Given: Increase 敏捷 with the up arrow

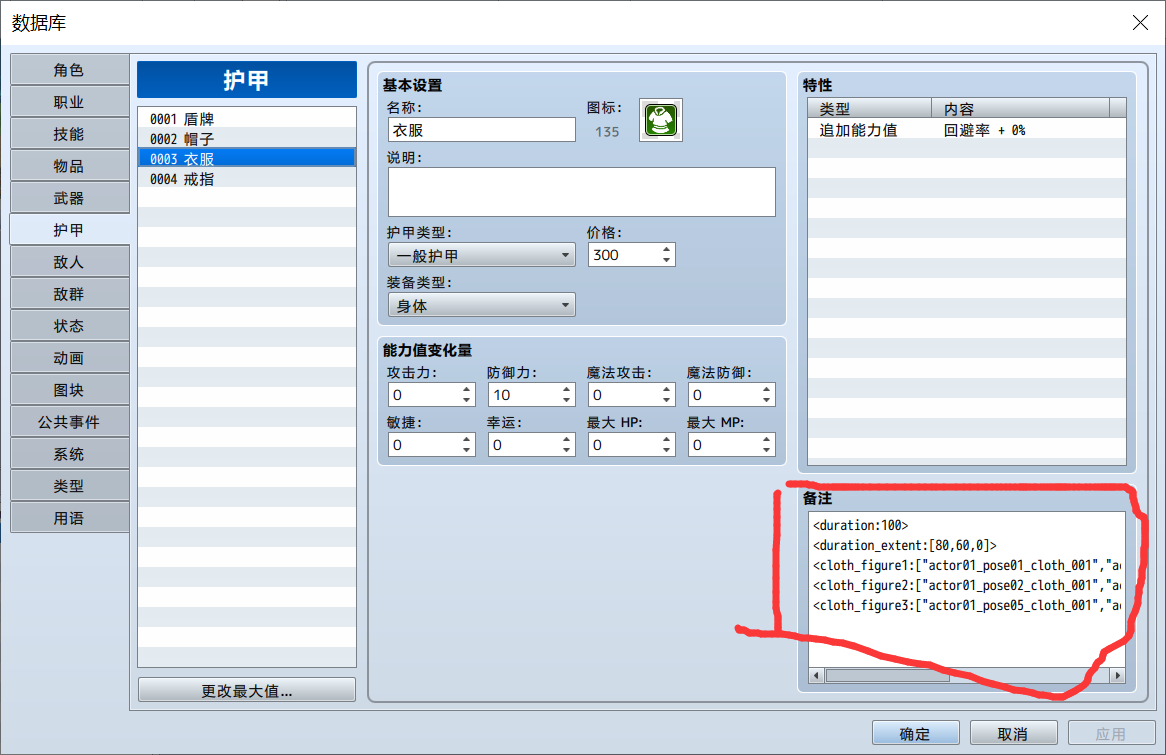Looking at the screenshot, I should [466, 439].
